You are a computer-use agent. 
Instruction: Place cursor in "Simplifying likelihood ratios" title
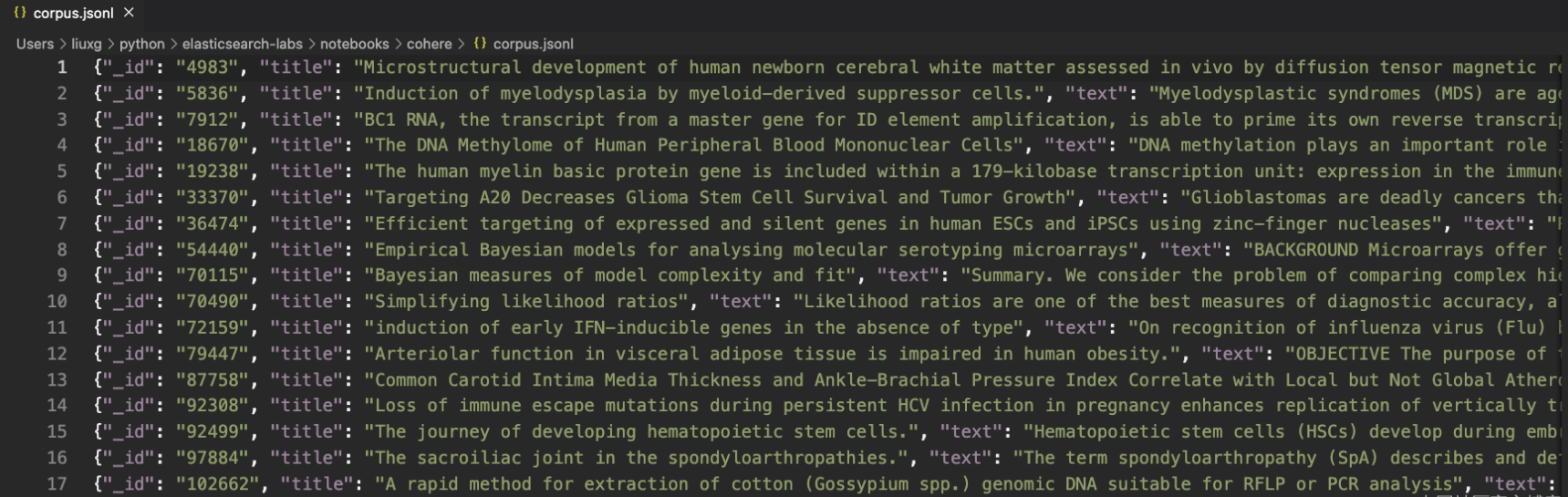pyautogui.click(x=527, y=301)
